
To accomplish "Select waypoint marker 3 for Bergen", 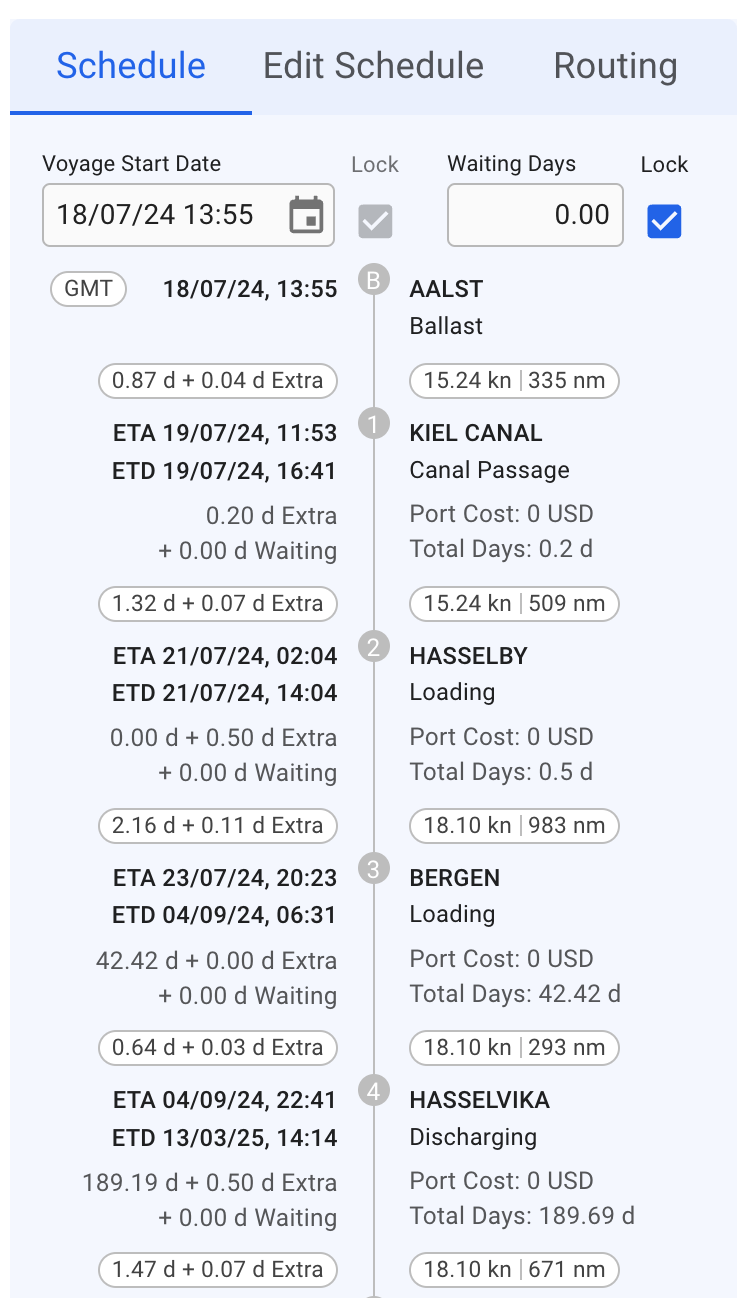I will [374, 869].
